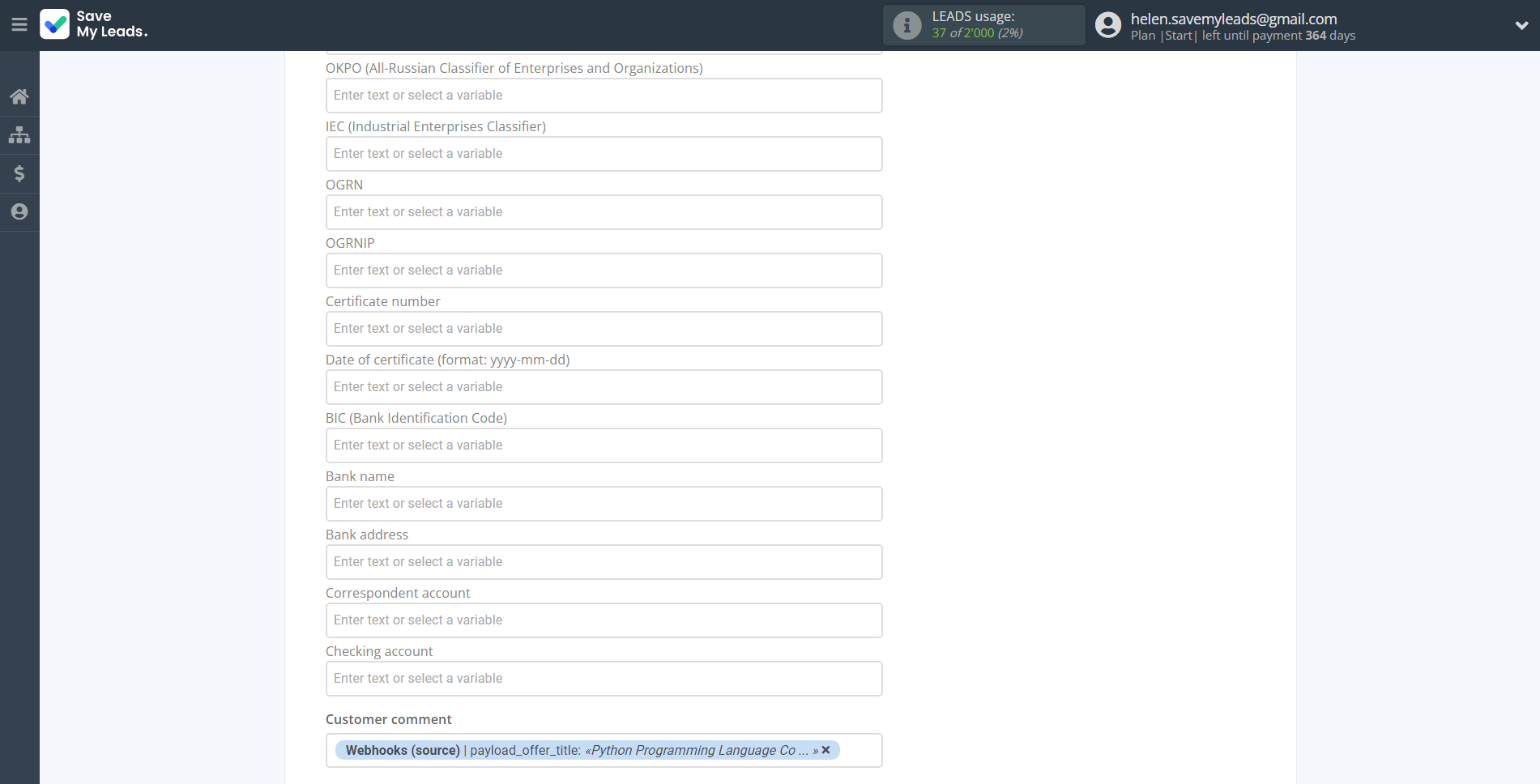The width and height of the screenshot is (1540, 784).
Task: Go to Home in the sidebar
Action: [x=19, y=96]
